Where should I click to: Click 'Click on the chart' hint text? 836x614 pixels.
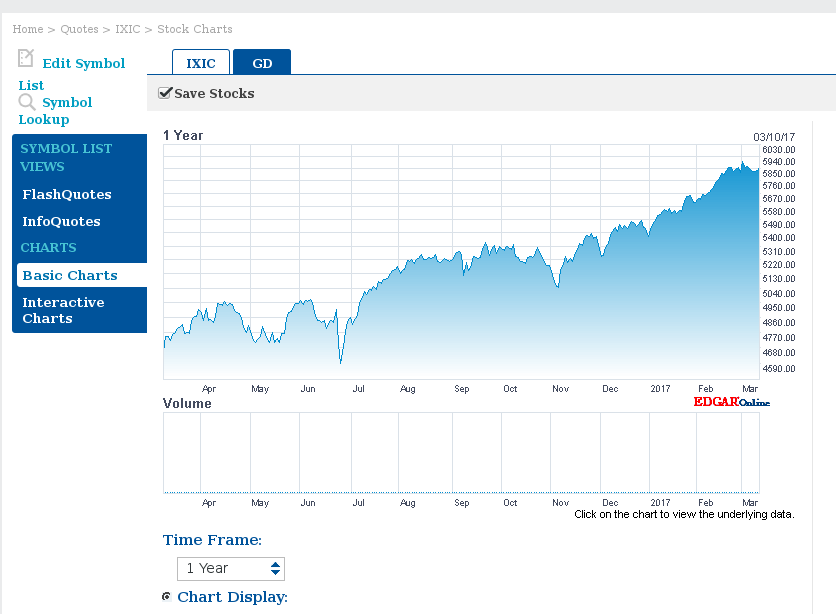(x=684, y=514)
